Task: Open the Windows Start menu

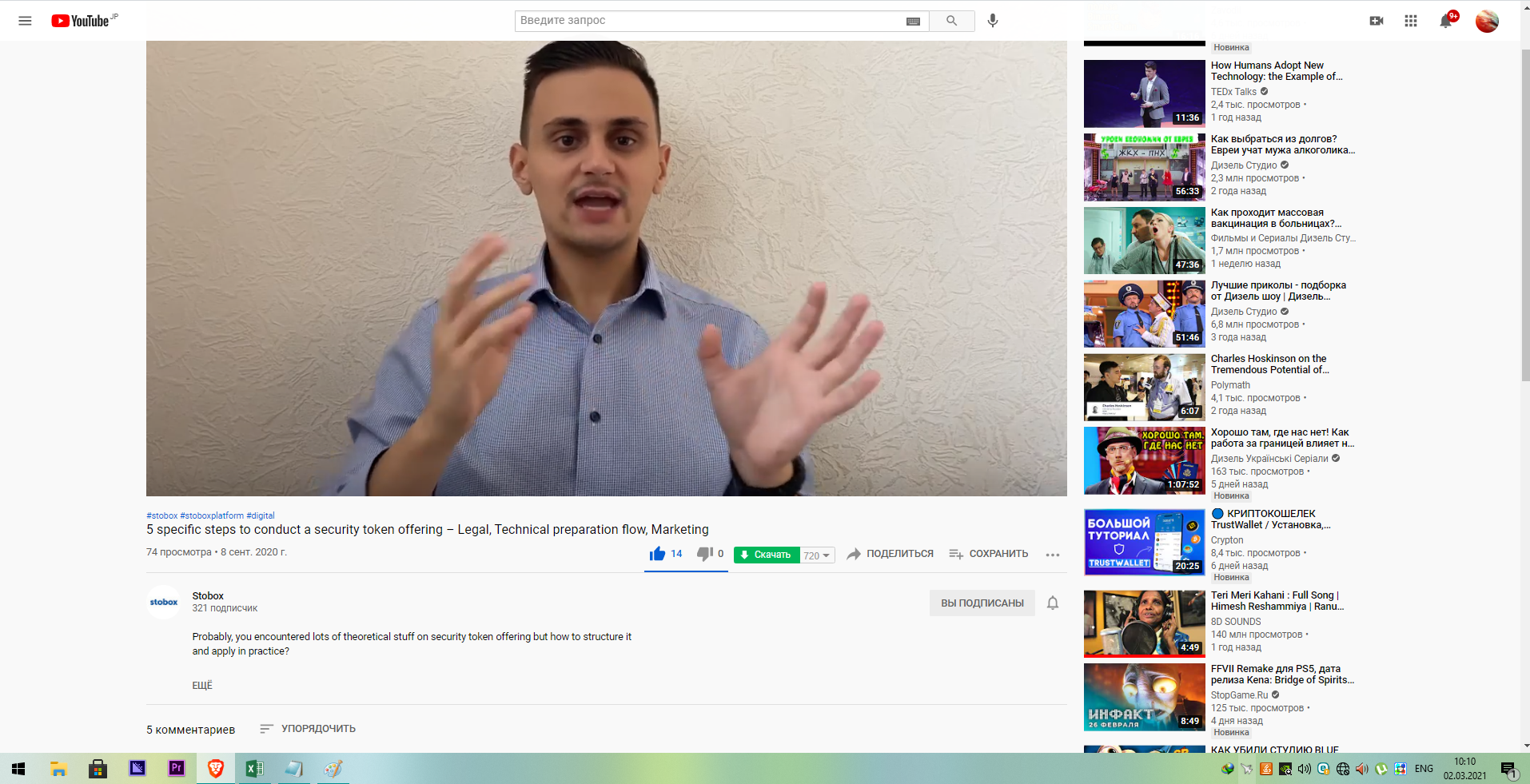Action: [18, 769]
